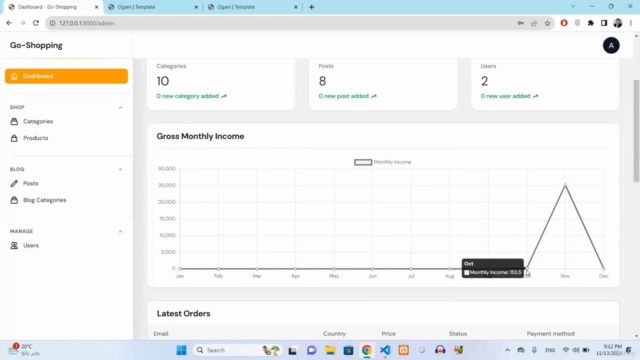Image resolution: width=640 pixels, height=360 pixels.
Task: Open the Chrome profile picture menu
Action: click(x=618, y=23)
